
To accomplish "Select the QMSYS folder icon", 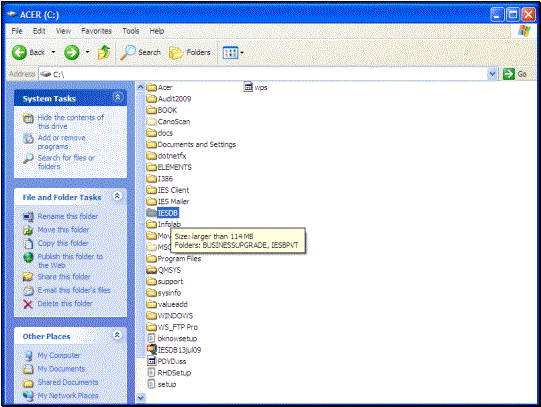I will click(151, 270).
